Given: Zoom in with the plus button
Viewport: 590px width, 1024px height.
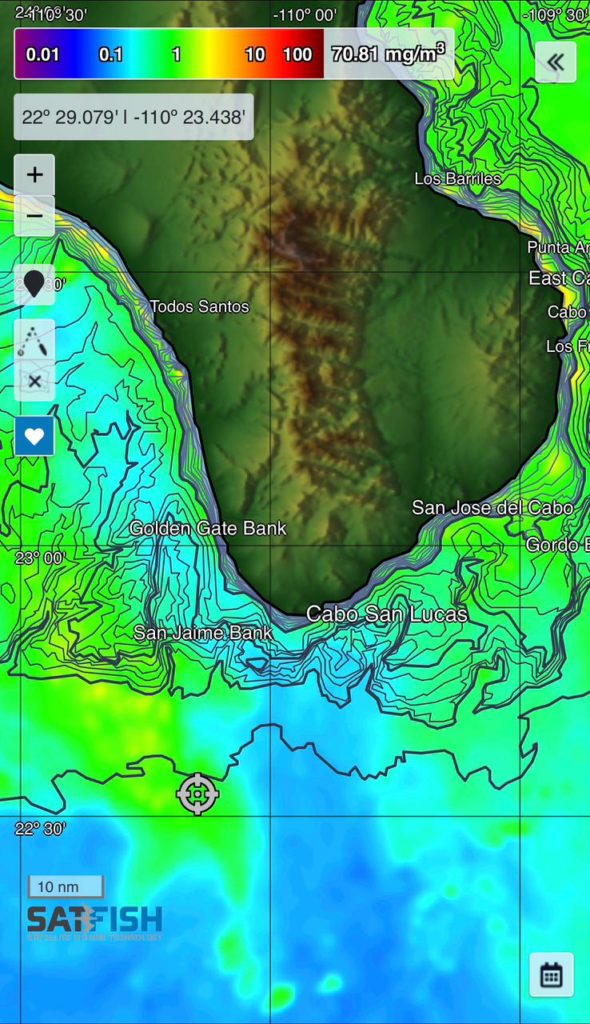Looking at the screenshot, I should (34, 174).
